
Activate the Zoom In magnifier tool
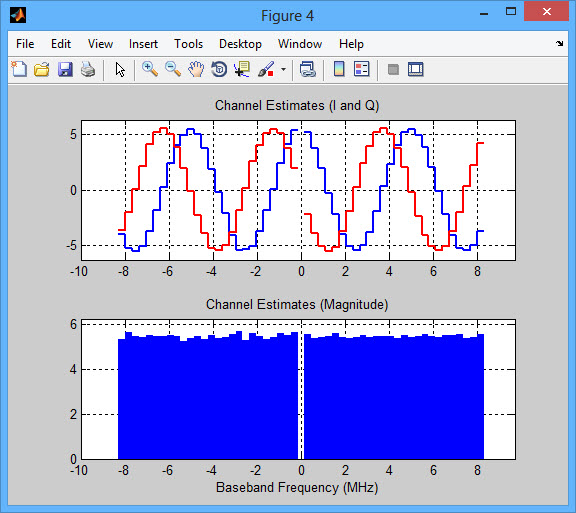pyautogui.click(x=150, y=69)
